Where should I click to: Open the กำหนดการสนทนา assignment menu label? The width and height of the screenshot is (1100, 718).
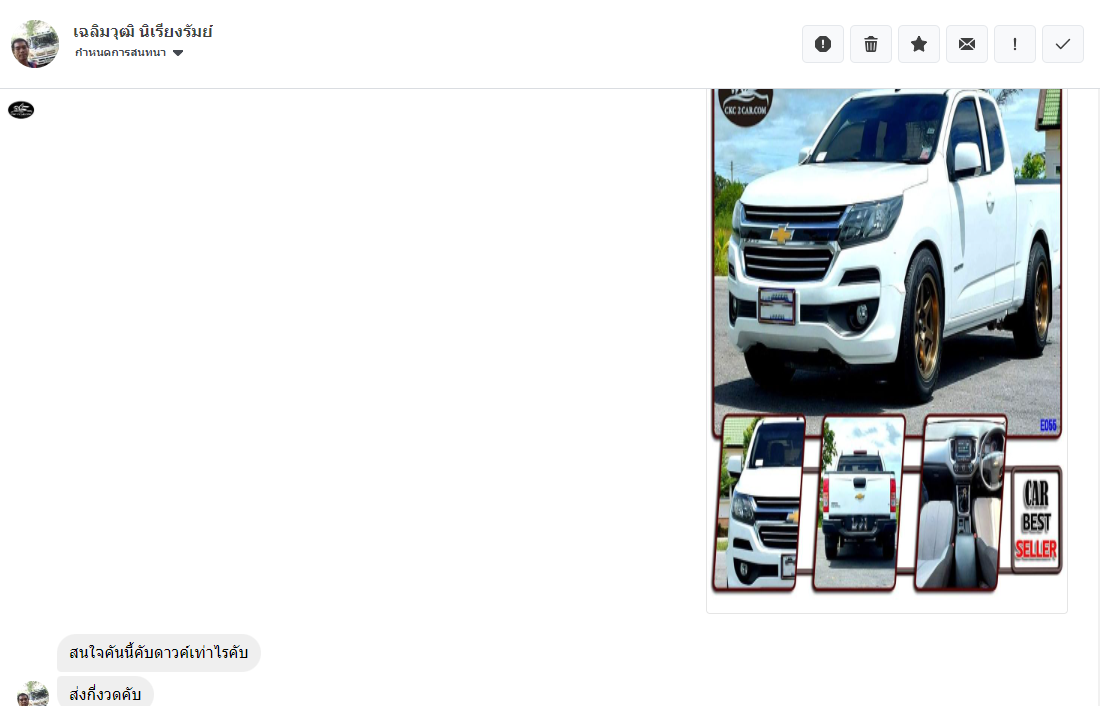click(121, 53)
